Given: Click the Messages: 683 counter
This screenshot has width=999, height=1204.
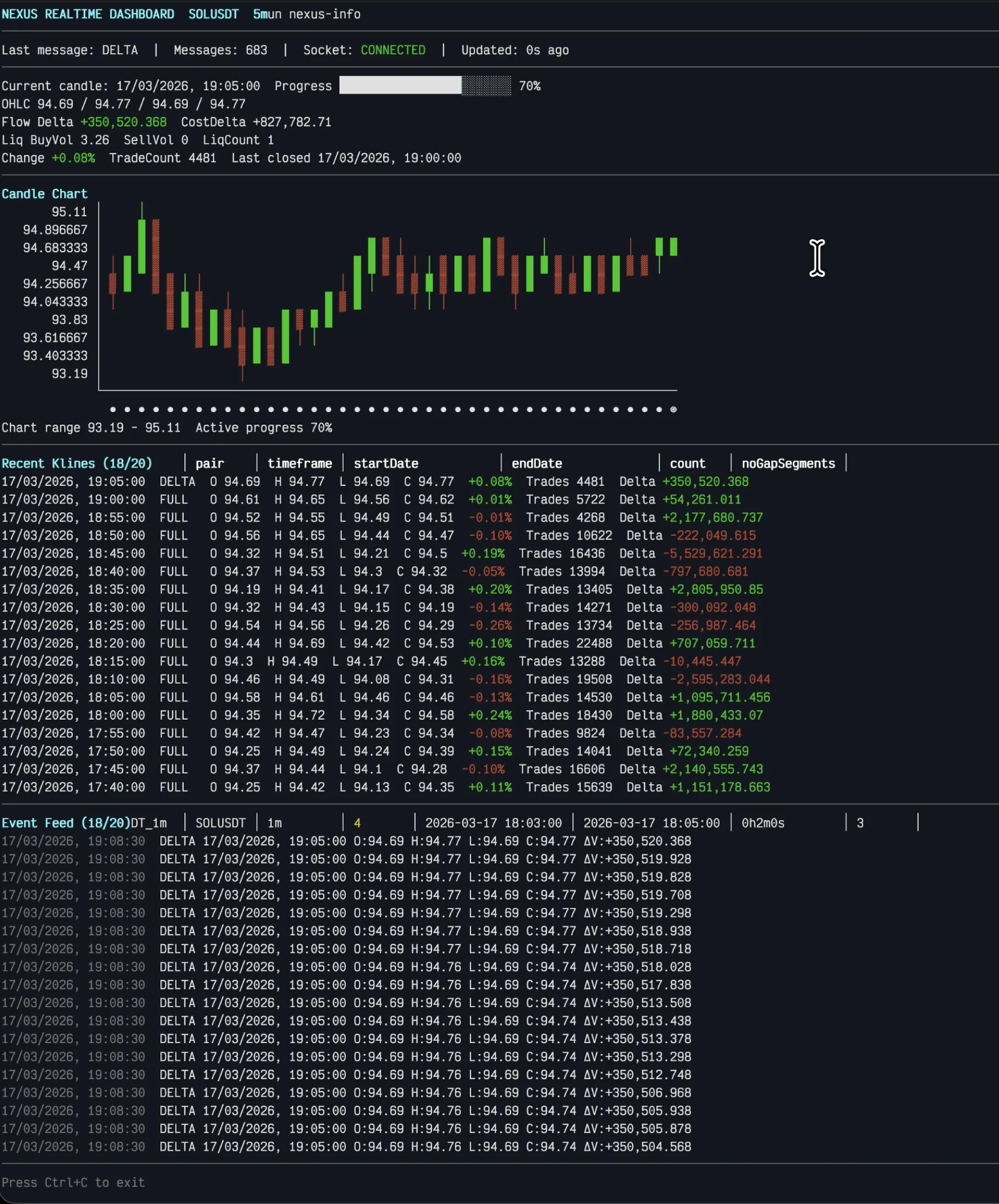Looking at the screenshot, I should tap(220, 50).
